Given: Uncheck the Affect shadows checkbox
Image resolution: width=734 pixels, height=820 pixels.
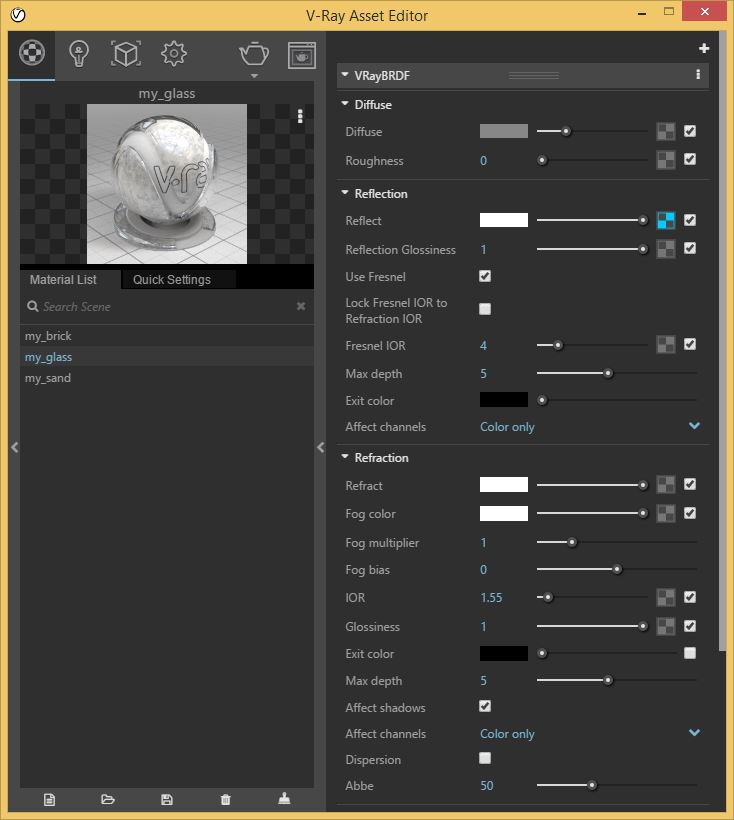Looking at the screenshot, I should point(485,707).
